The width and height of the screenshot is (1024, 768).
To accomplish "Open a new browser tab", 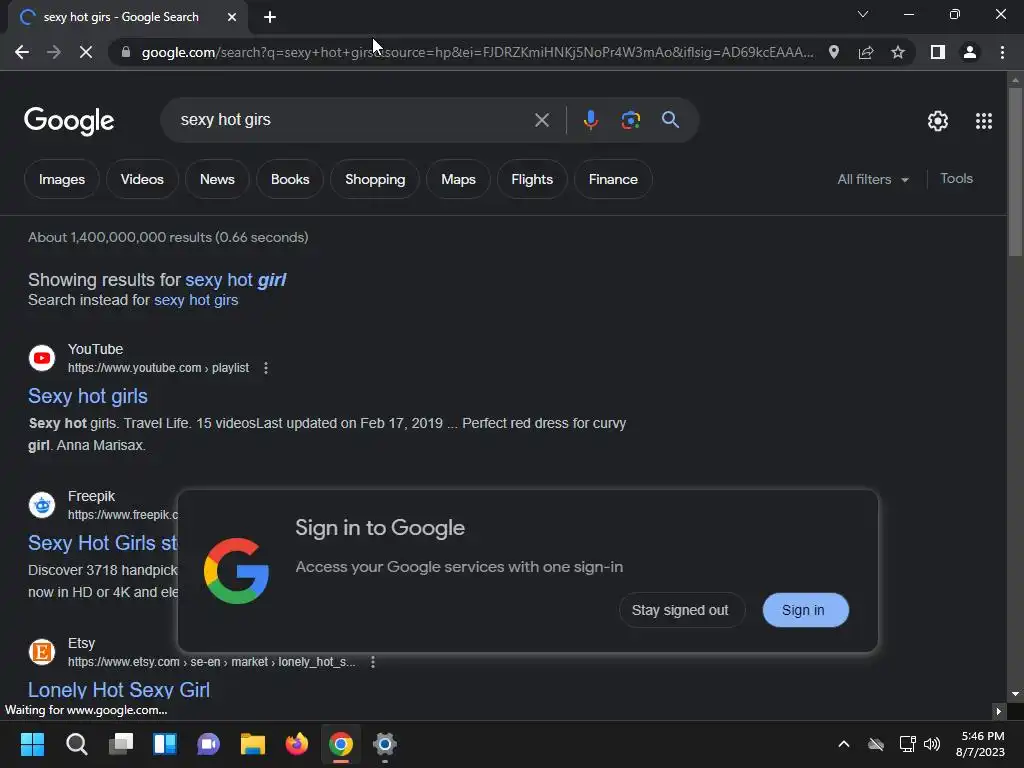I will [x=270, y=17].
